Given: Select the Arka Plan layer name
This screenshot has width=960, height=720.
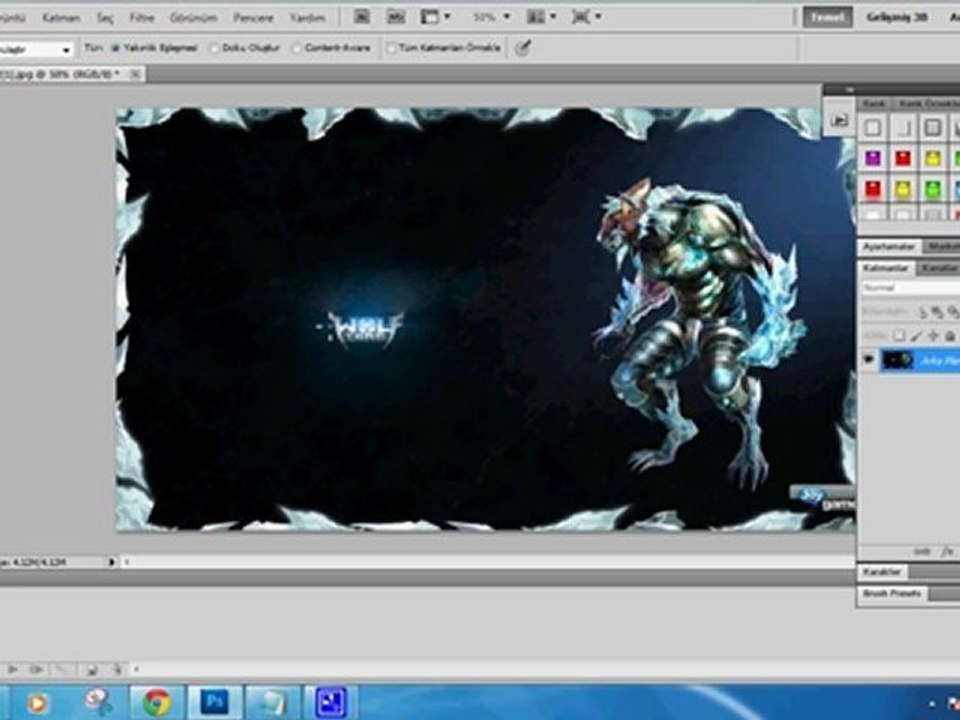Looking at the screenshot, I should (939, 361).
